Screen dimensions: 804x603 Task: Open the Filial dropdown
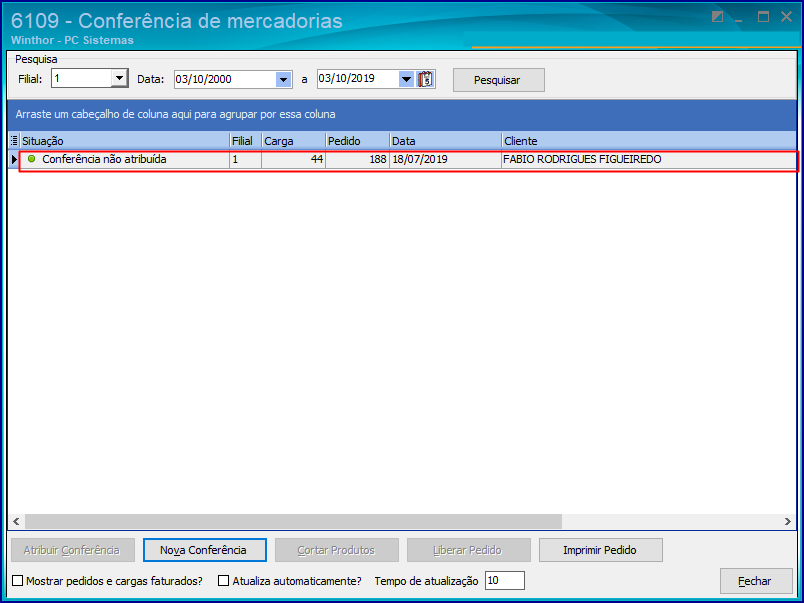click(x=119, y=79)
